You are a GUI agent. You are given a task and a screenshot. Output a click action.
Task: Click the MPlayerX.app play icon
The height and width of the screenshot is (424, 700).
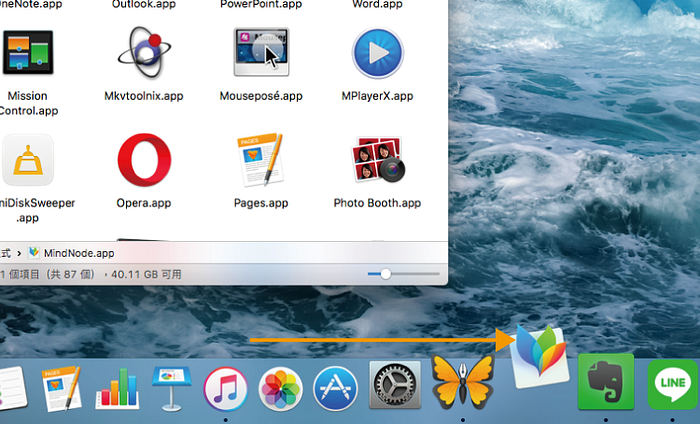click(x=378, y=53)
